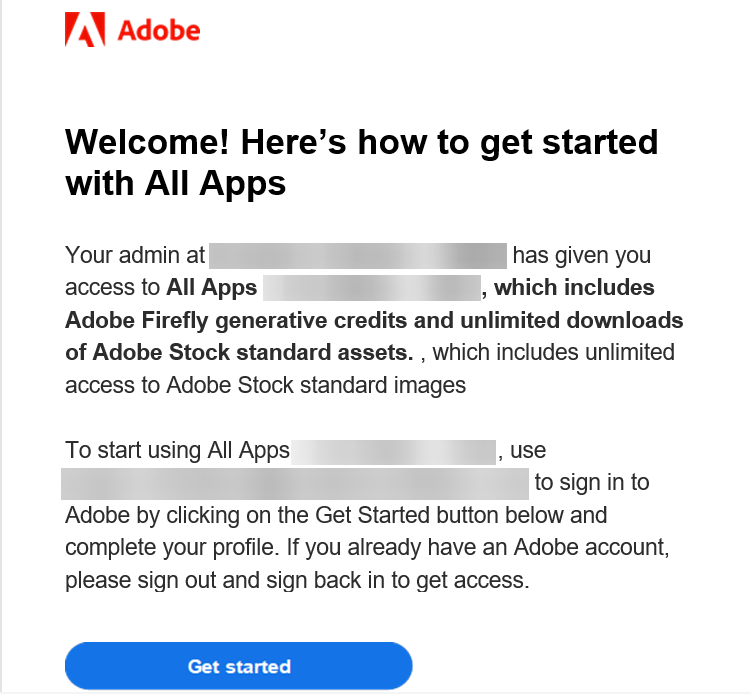Click the words 'Your admin at'

pos(135,255)
